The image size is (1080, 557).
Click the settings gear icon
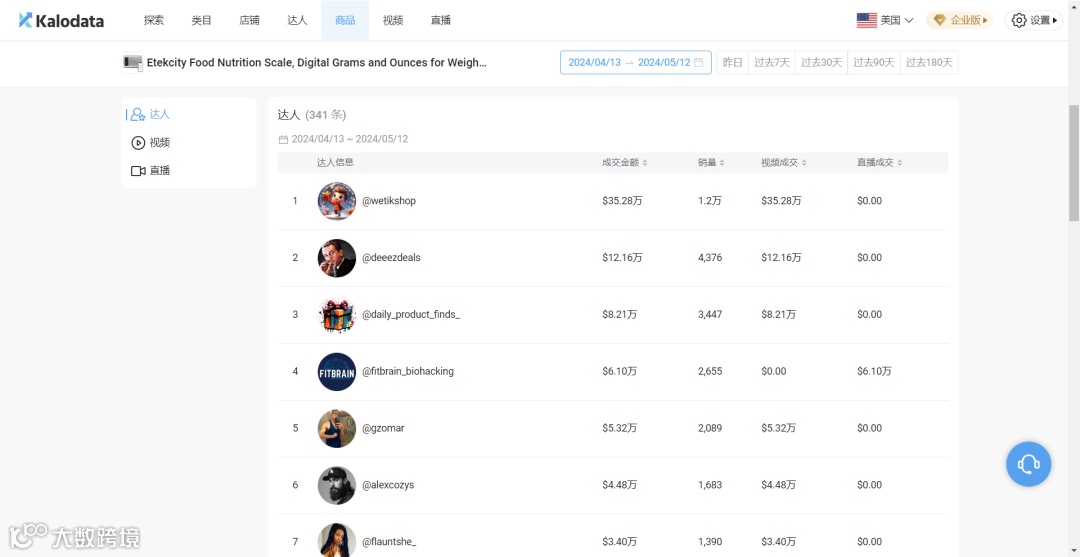click(1019, 21)
